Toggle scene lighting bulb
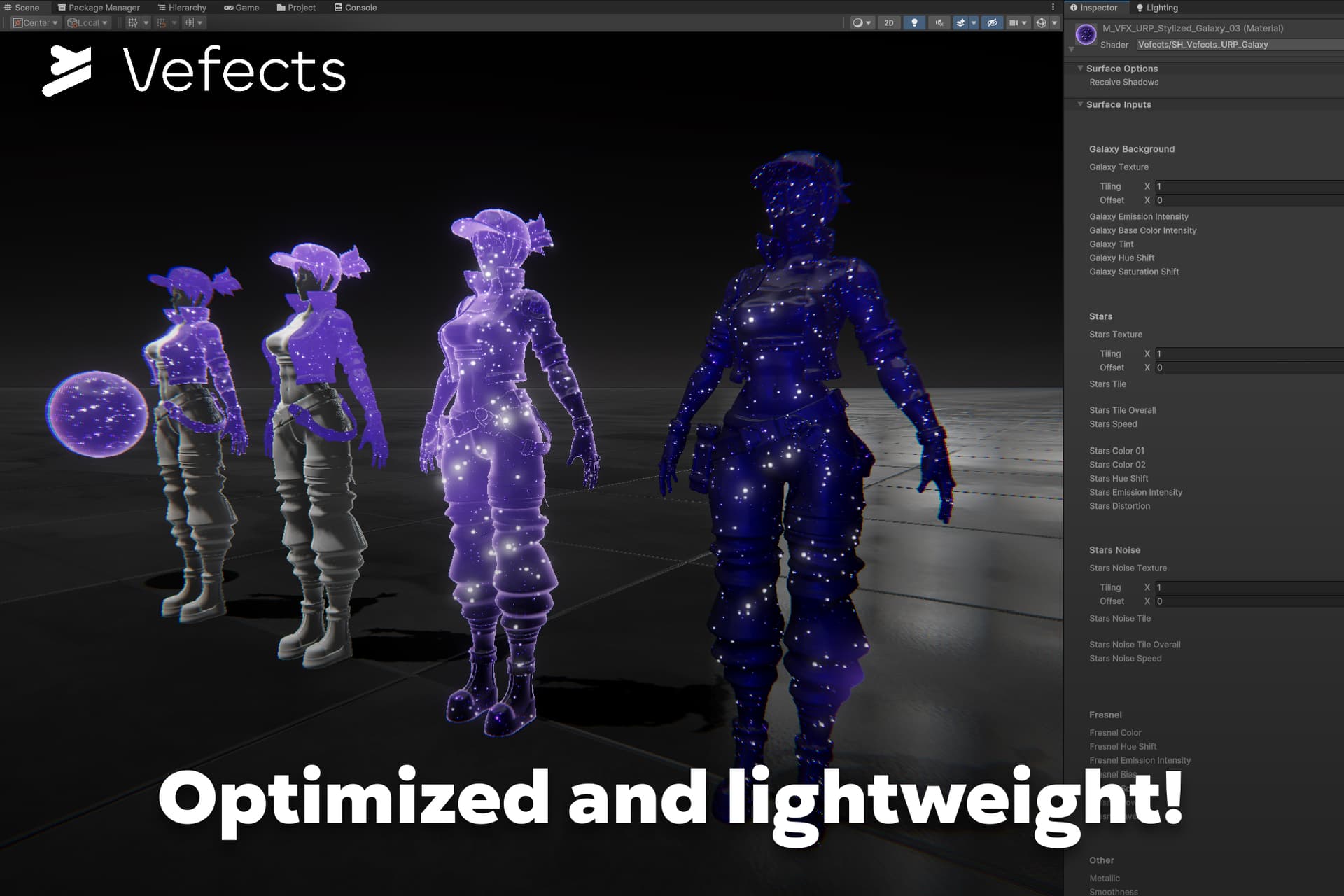The image size is (1344, 896). pos(914,23)
